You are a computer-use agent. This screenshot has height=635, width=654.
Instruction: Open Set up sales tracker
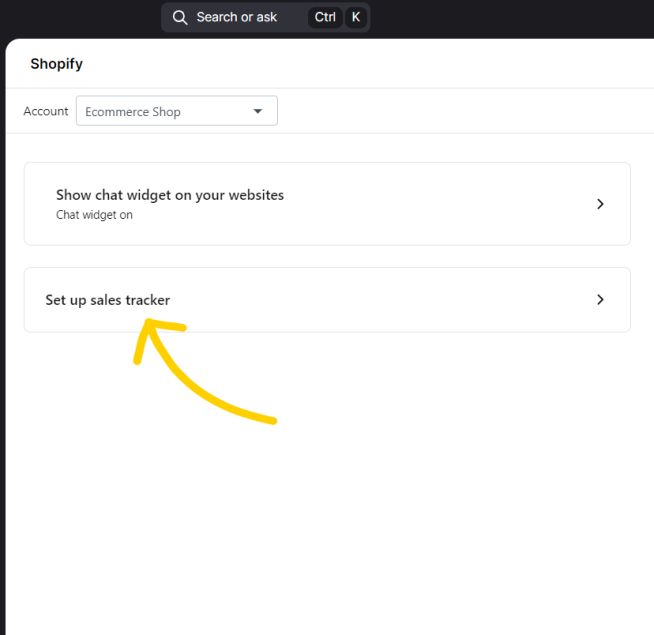(x=327, y=300)
